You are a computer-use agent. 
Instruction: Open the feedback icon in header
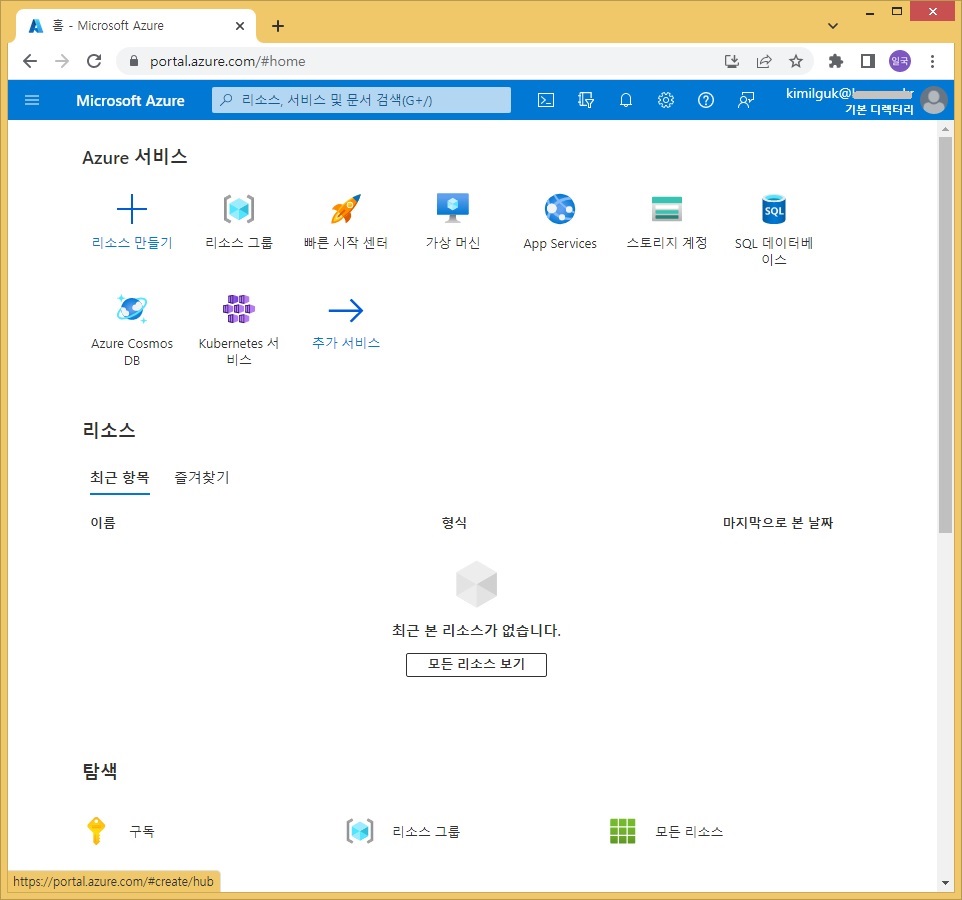pyautogui.click(x=745, y=100)
